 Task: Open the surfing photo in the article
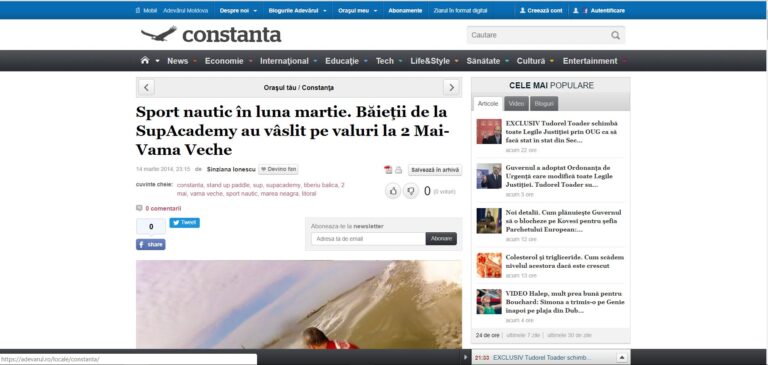pos(299,304)
